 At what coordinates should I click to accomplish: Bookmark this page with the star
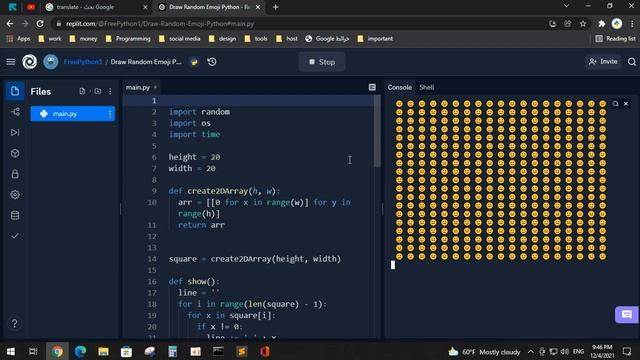pos(583,24)
